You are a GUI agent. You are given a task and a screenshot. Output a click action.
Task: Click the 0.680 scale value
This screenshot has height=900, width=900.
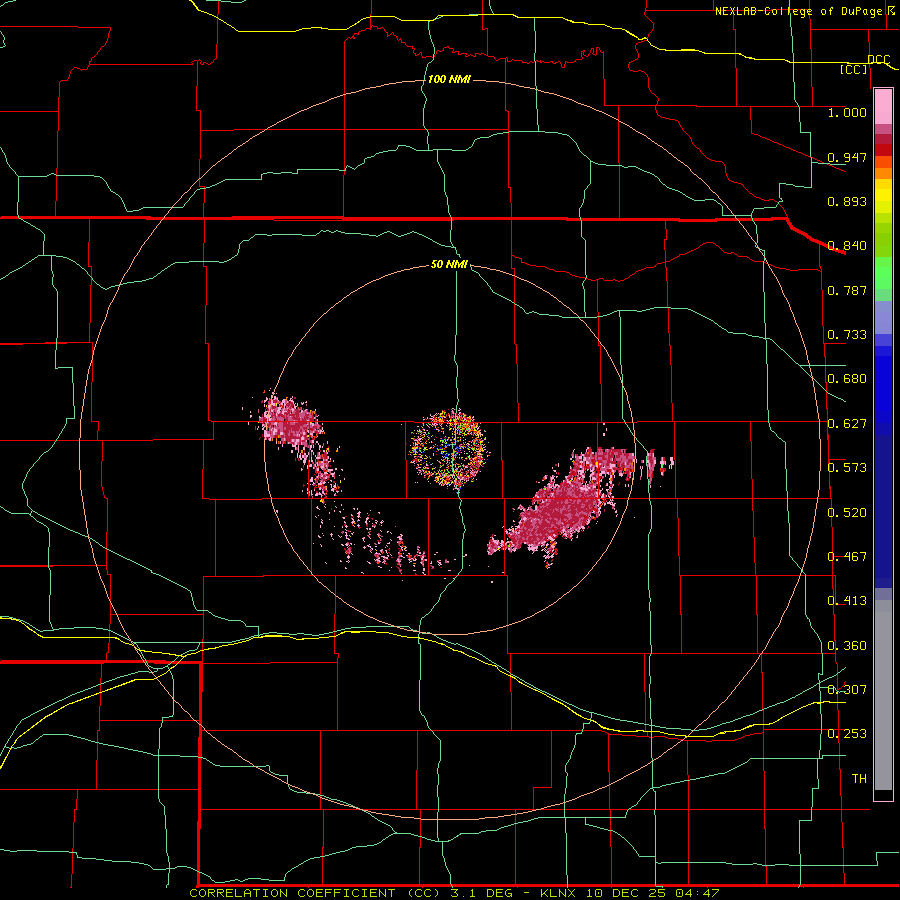tap(847, 379)
